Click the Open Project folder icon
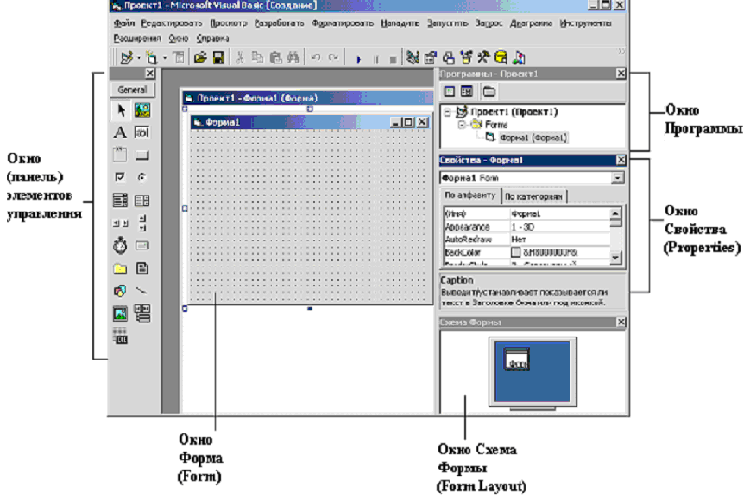The height and width of the screenshot is (498, 750). pyautogui.click(x=200, y=58)
